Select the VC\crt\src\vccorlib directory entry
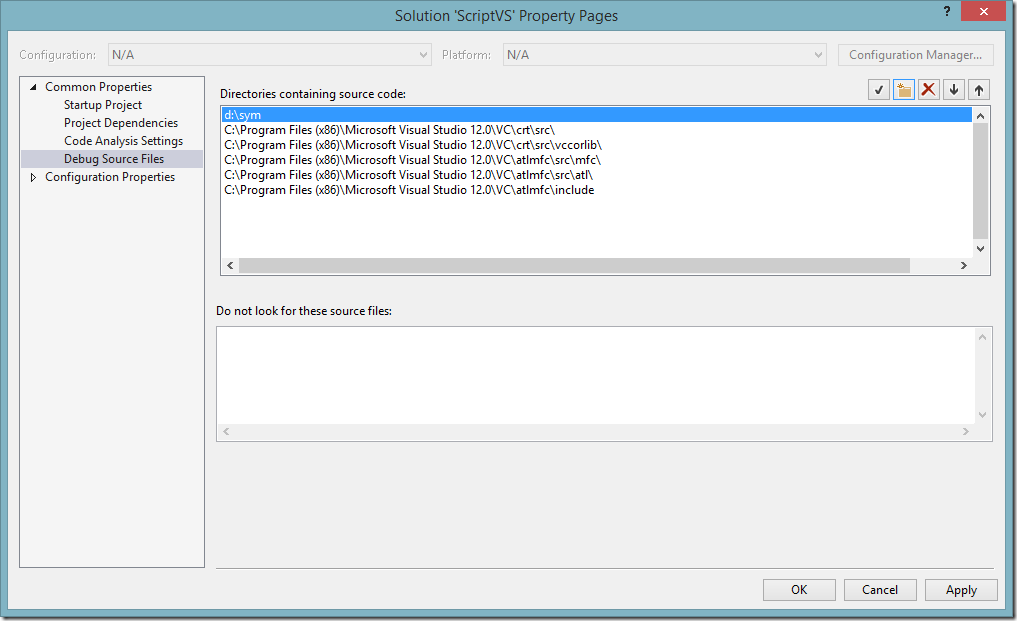The image size is (1017, 621). pos(412,145)
